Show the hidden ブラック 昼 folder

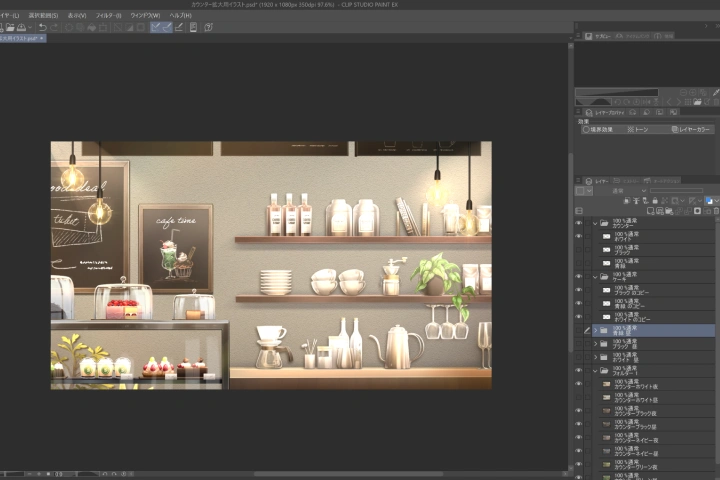click(579, 344)
